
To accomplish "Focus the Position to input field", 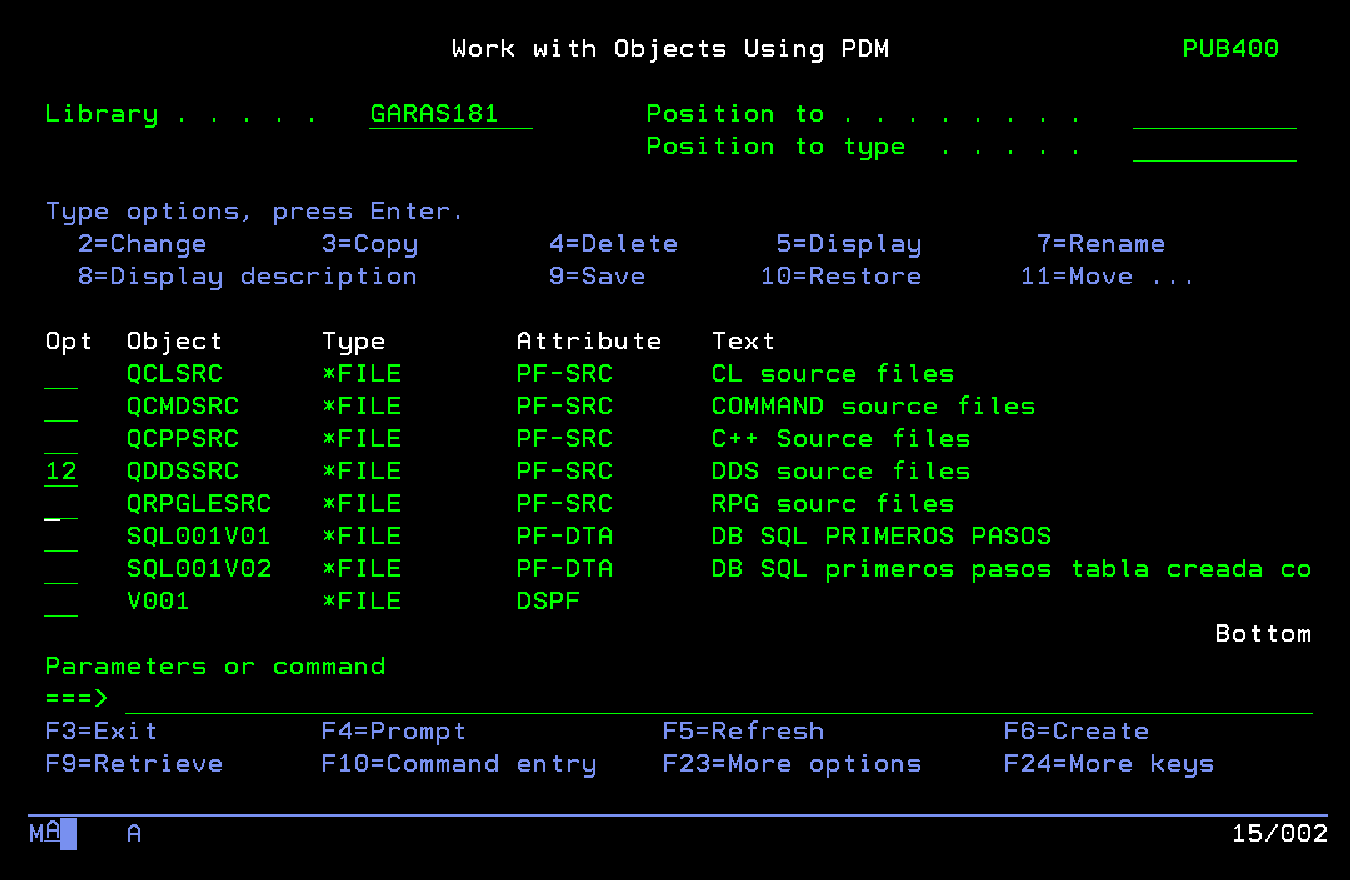I will pyautogui.click(x=1214, y=114).
